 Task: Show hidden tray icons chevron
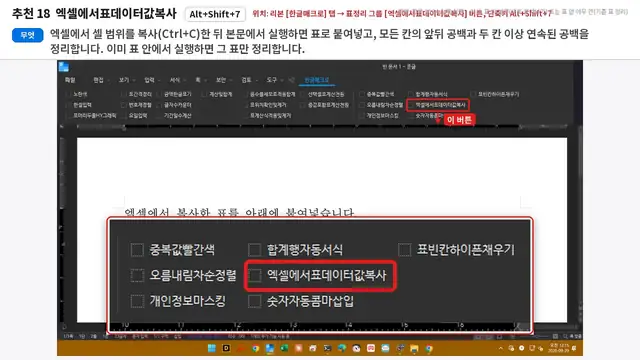click(x=501, y=348)
